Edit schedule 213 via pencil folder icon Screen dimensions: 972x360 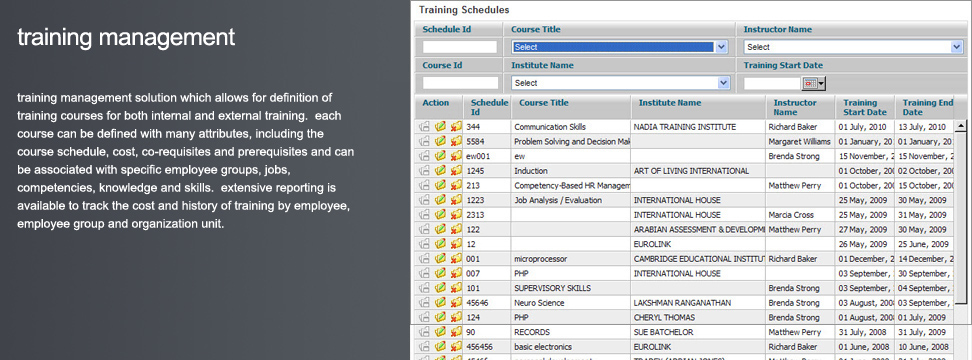(x=441, y=185)
